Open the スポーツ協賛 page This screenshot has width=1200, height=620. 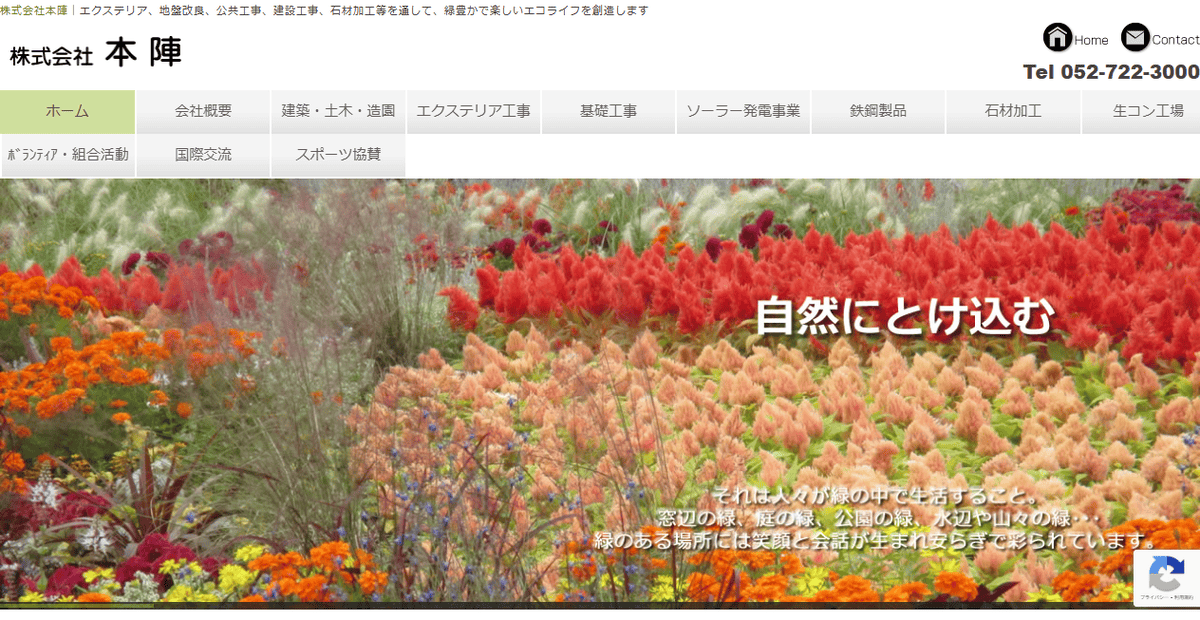click(x=338, y=155)
